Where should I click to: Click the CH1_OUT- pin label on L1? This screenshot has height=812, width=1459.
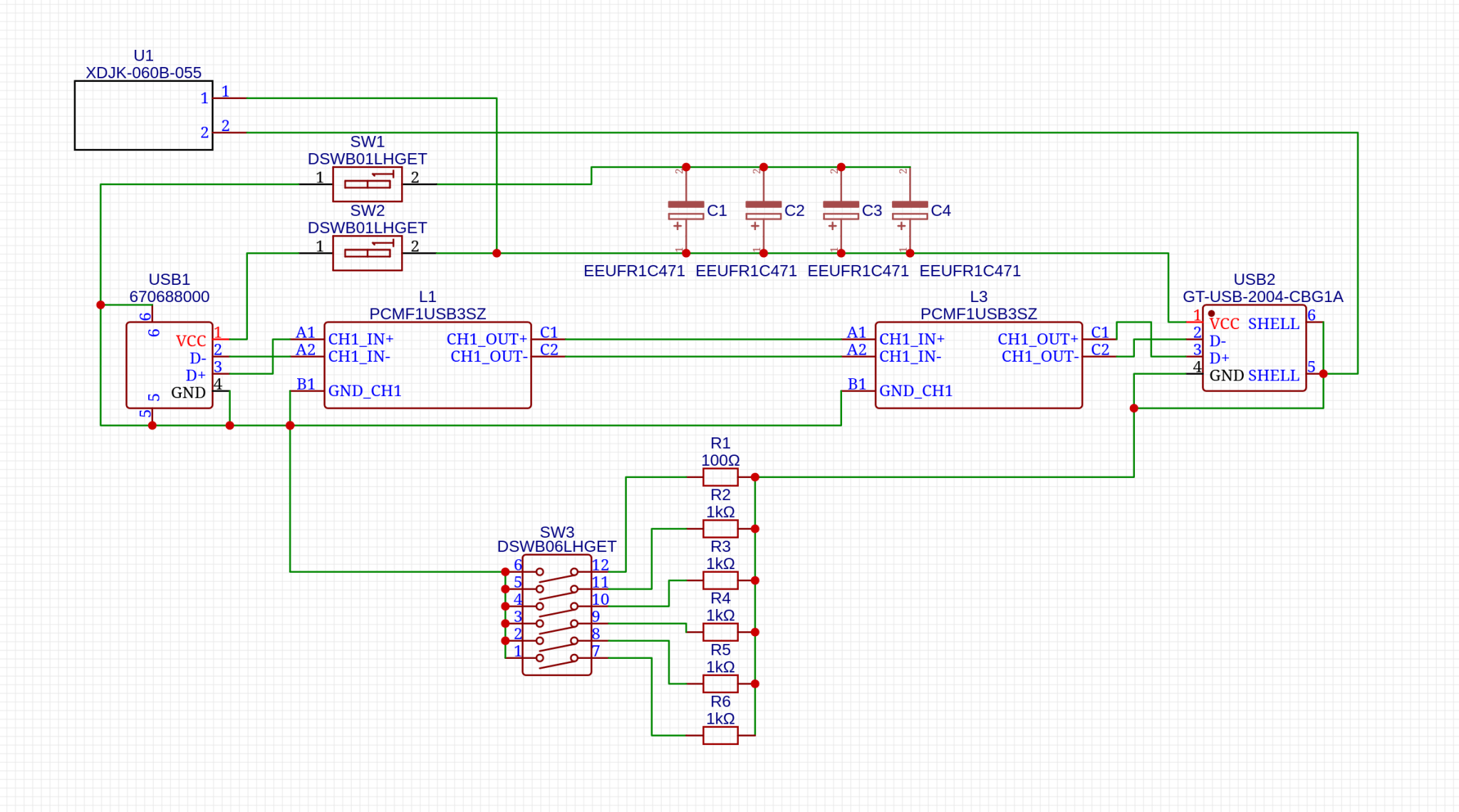[489, 356]
